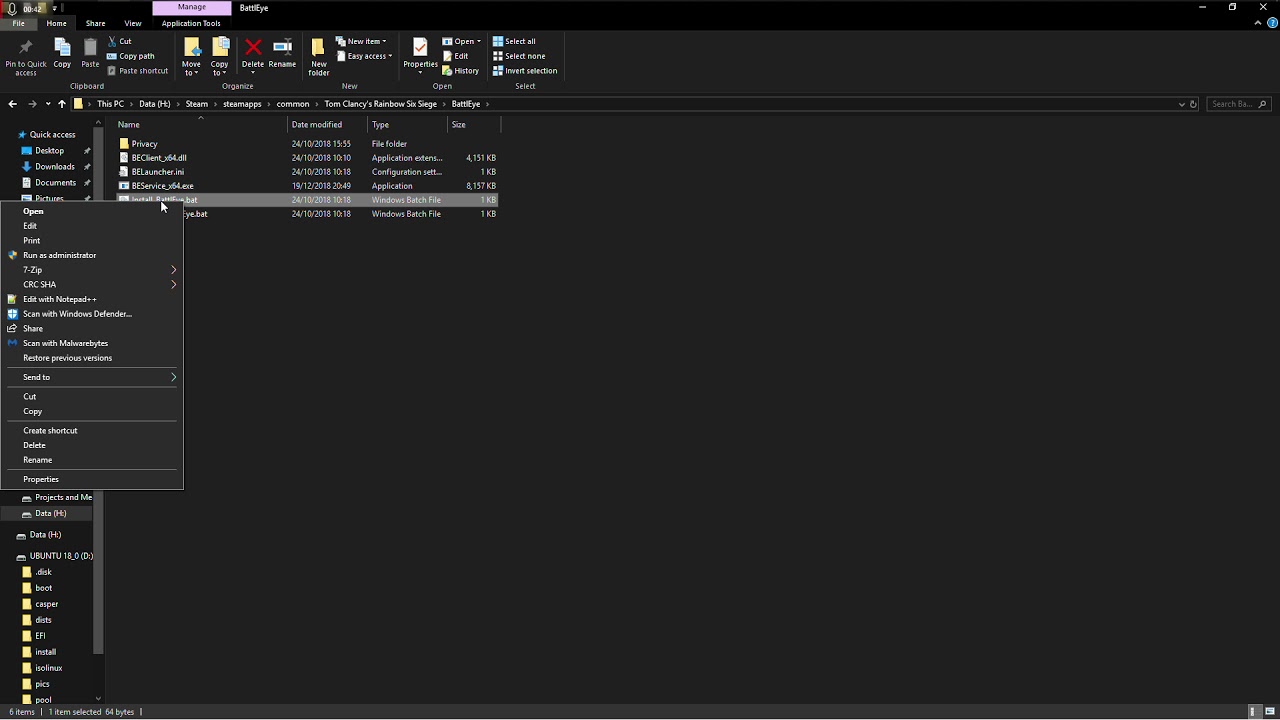
Task: Open the Application Tools tab
Action: tap(191, 23)
